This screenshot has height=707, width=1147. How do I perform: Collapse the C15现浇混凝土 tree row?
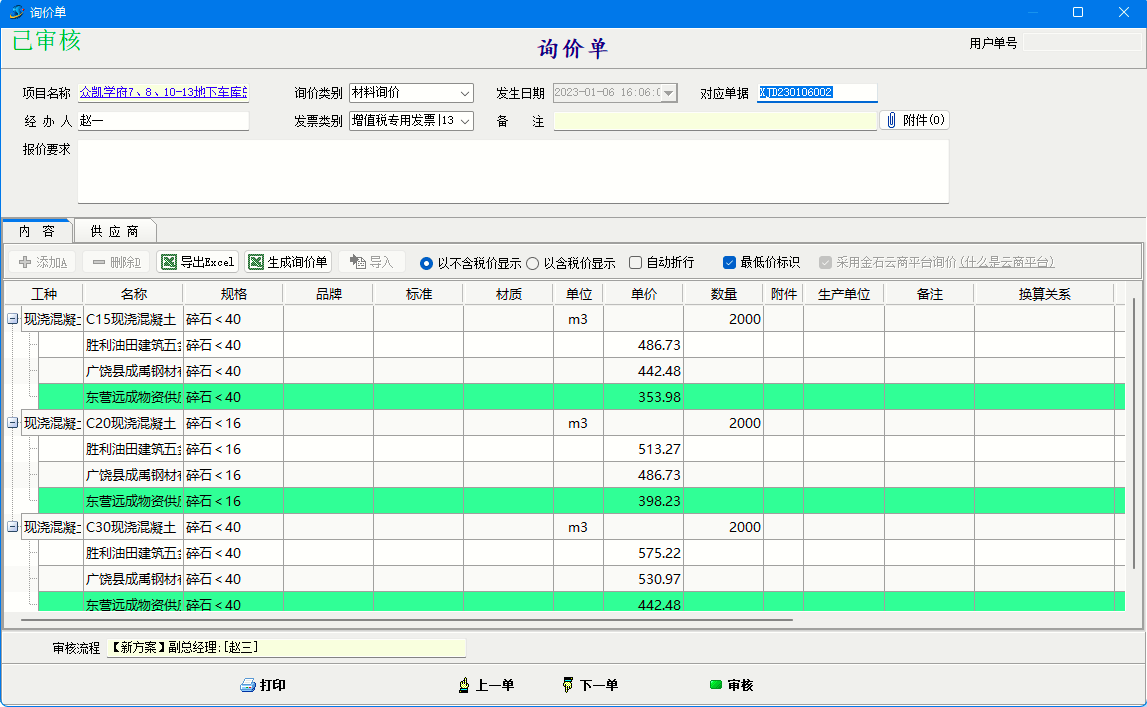pos(12,319)
